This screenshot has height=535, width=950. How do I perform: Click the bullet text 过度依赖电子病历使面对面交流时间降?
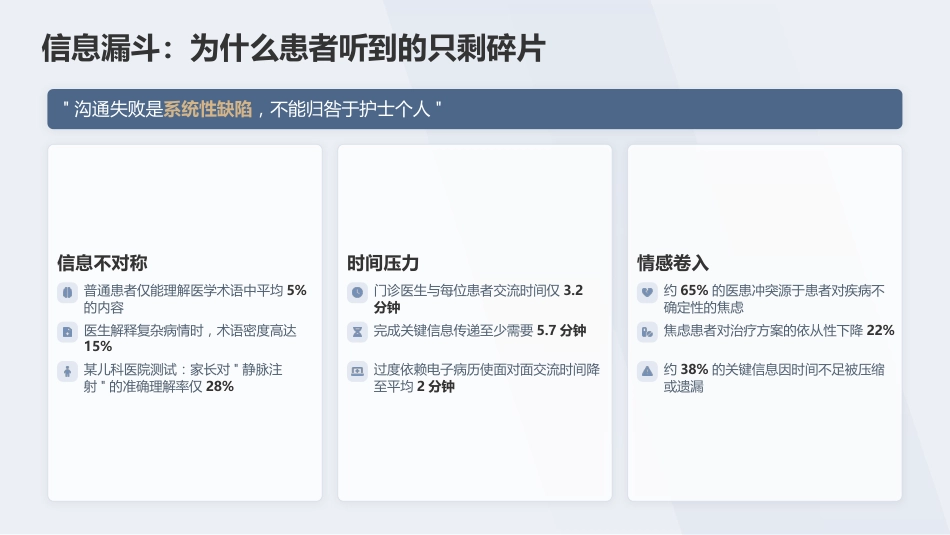(x=487, y=378)
